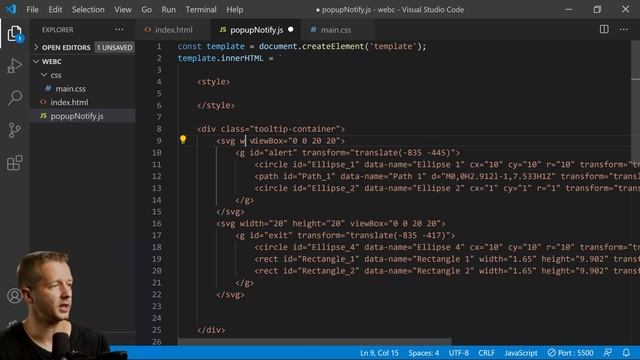
Task: Click the horizontal editor scrollbar
Action: (x=314, y=342)
